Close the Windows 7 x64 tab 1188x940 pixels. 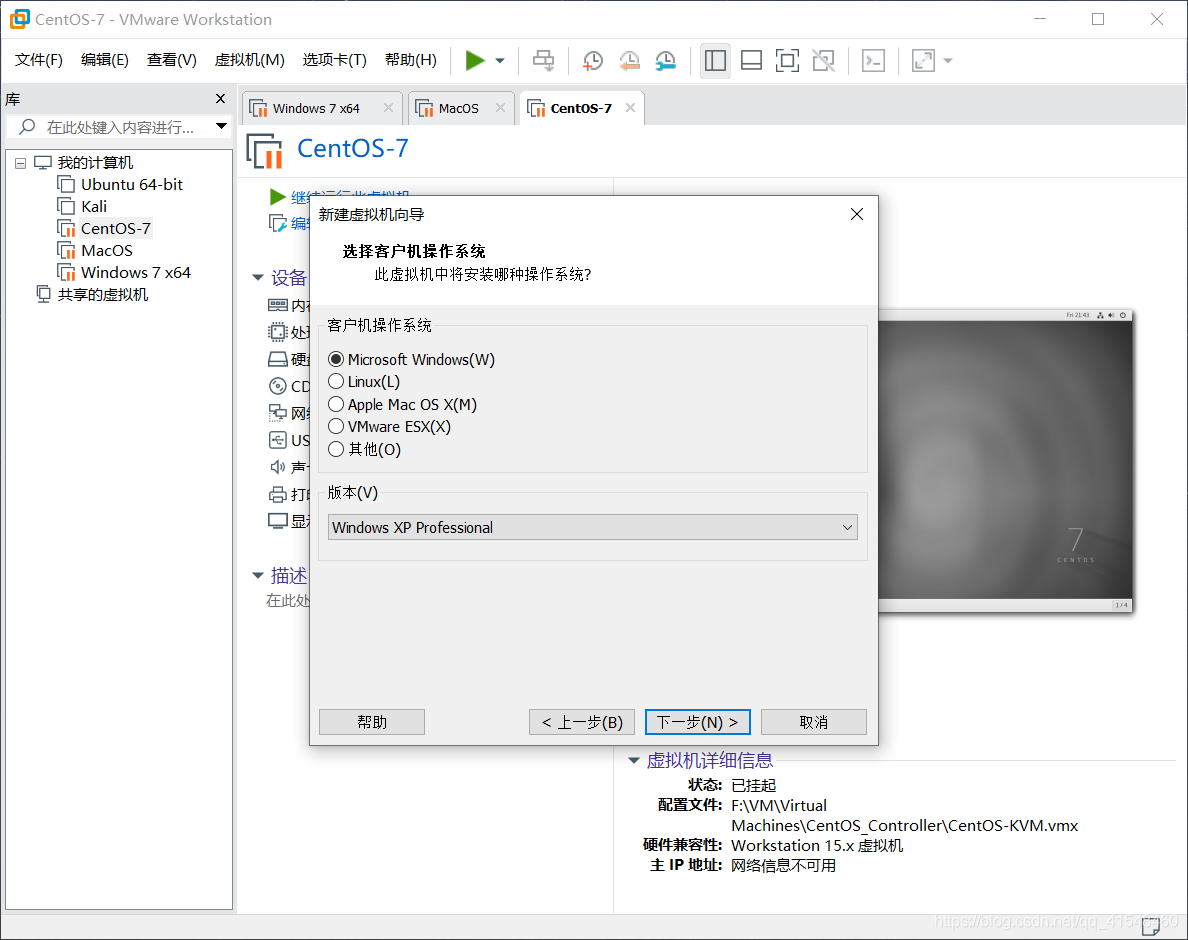388,108
